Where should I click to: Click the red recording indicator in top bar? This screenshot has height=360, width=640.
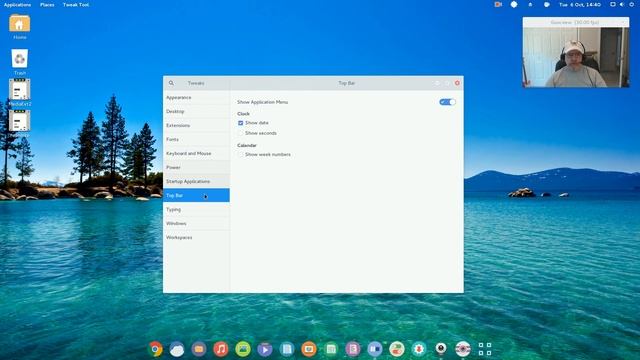498,4
